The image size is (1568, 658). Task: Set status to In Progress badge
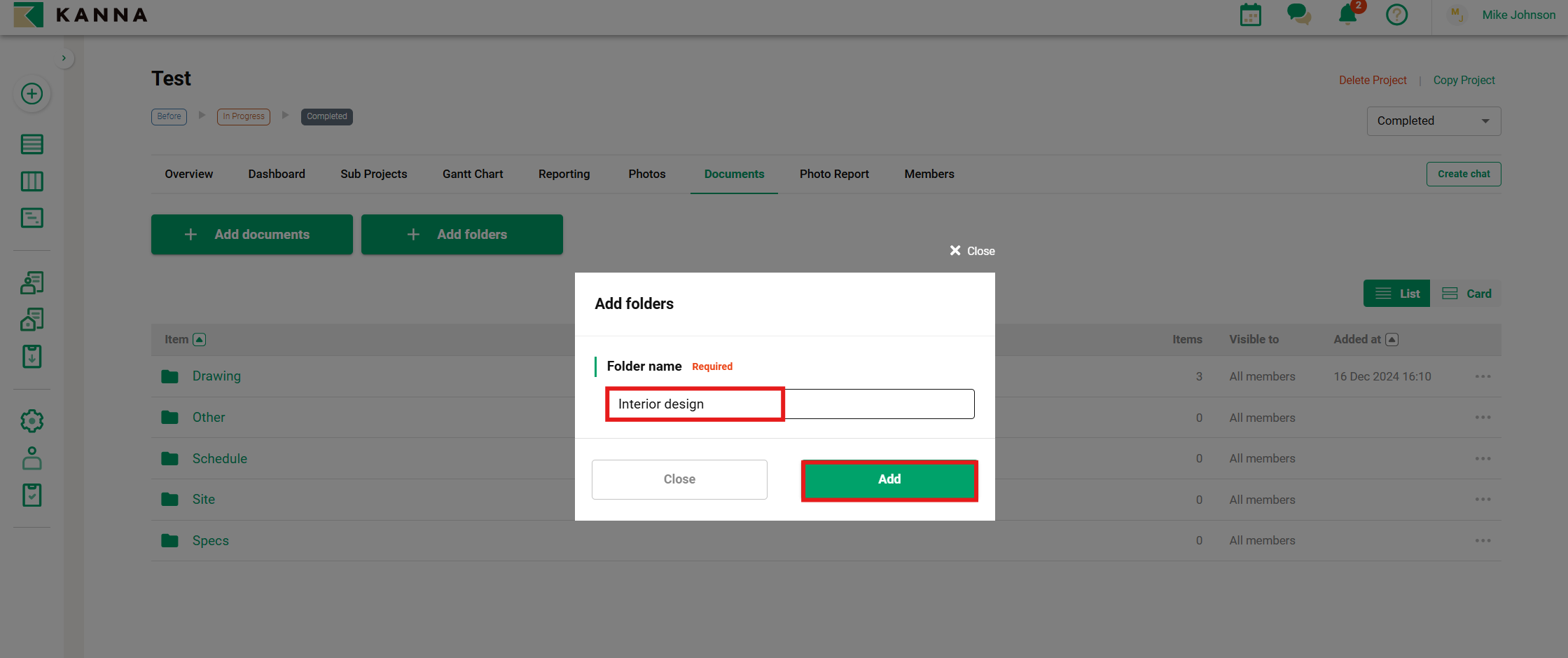click(243, 116)
